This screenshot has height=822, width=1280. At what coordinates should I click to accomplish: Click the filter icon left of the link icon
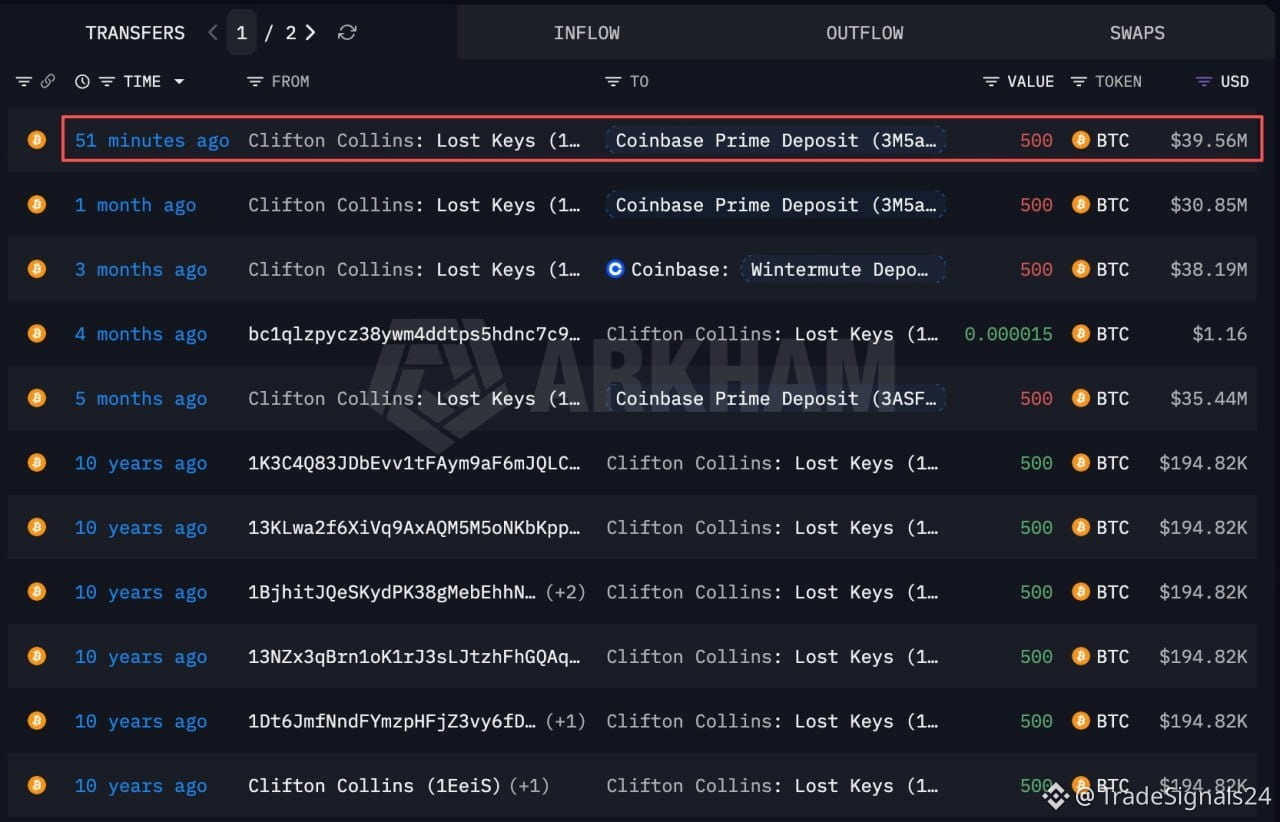(x=23, y=82)
